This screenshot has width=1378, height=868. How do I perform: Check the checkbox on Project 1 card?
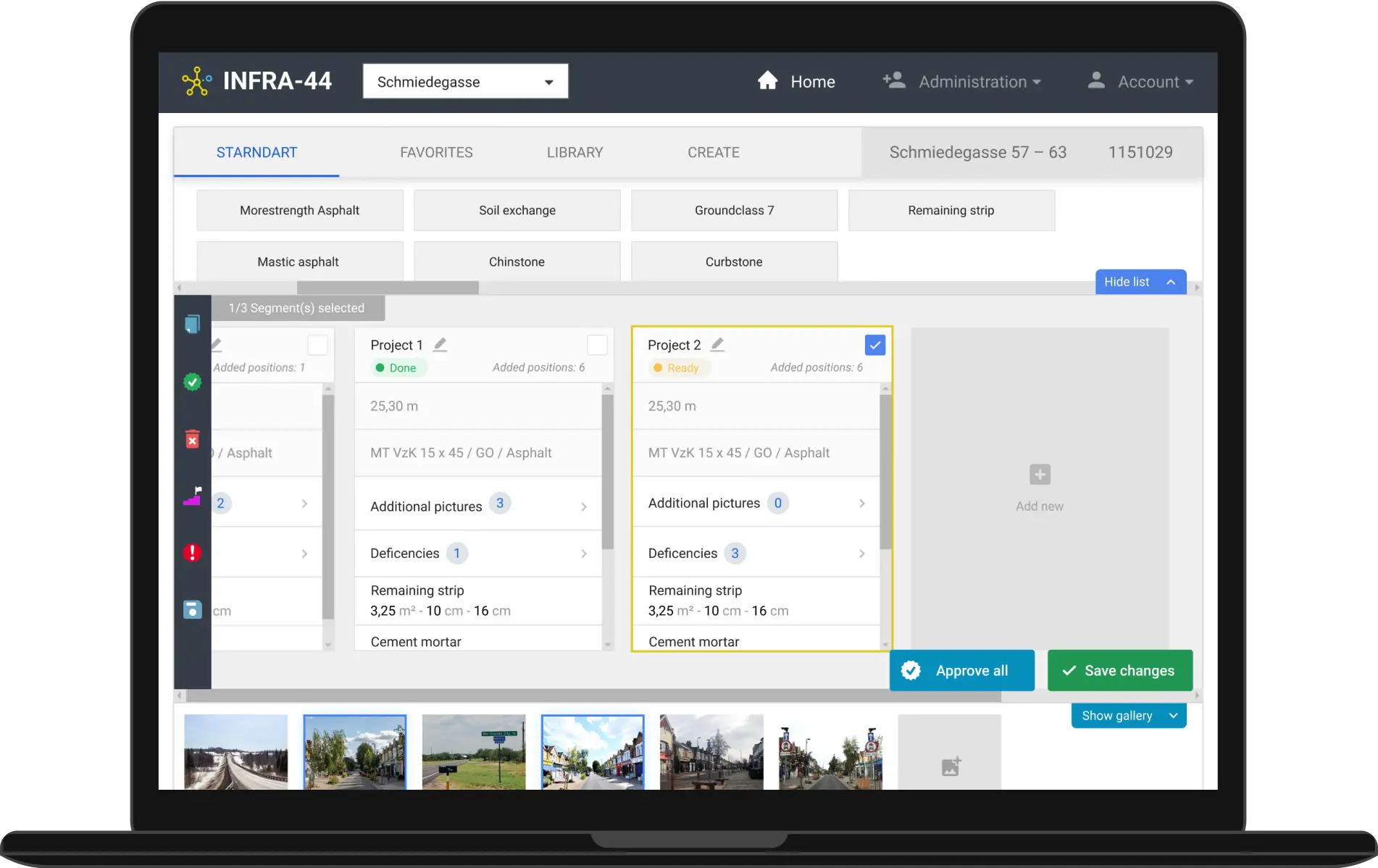pos(597,345)
